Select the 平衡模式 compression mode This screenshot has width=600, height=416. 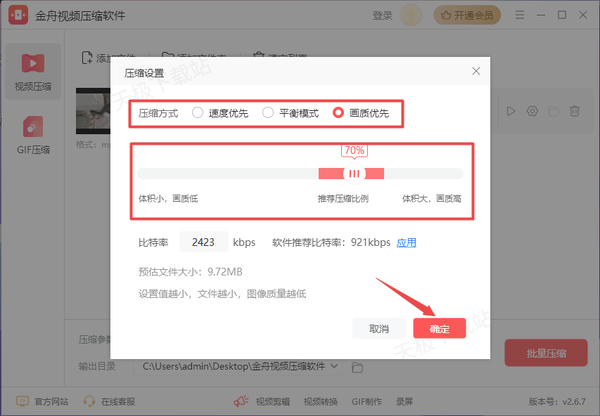coord(268,113)
